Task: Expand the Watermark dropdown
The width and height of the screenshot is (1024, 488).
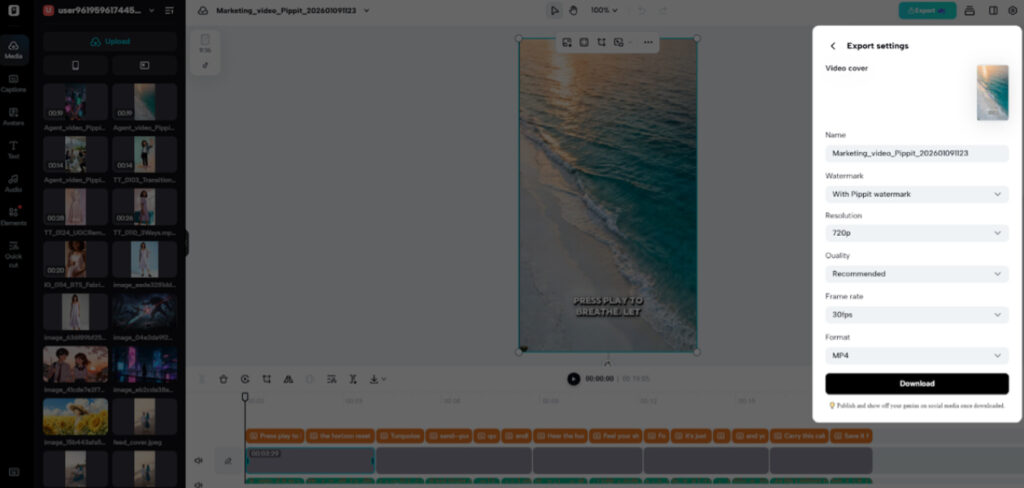Action: point(916,194)
